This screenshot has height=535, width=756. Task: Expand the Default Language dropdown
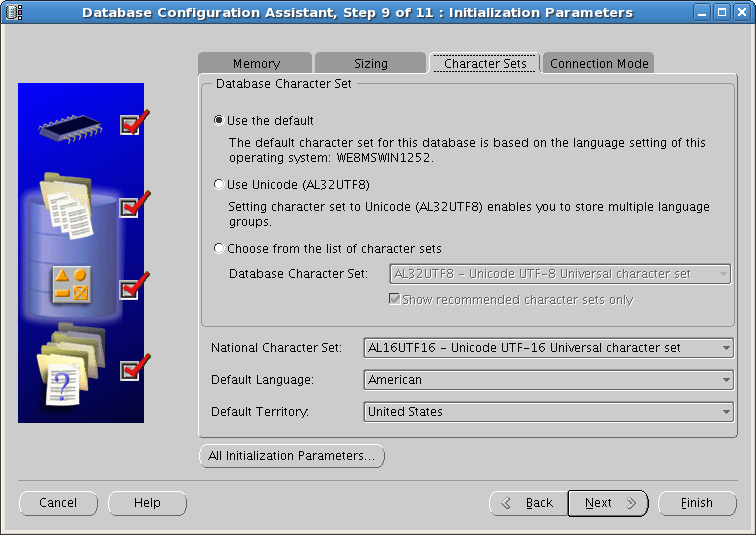[548, 380]
